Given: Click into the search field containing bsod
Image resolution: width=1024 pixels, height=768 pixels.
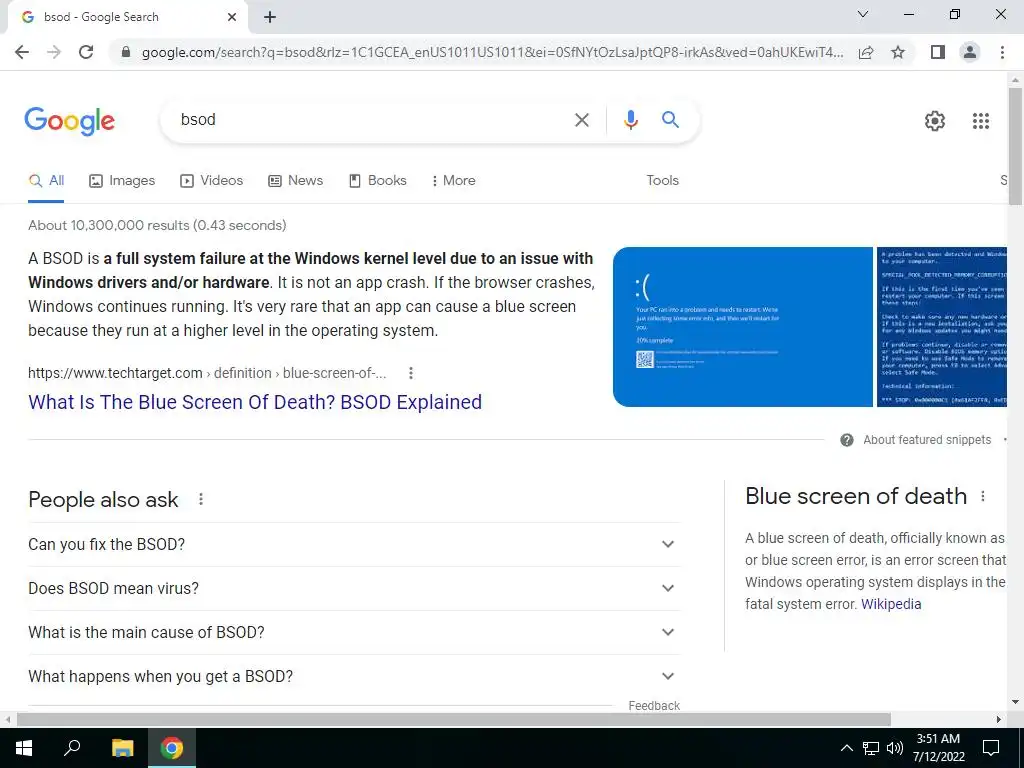Looking at the screenshot, I should tap(372, 120).
